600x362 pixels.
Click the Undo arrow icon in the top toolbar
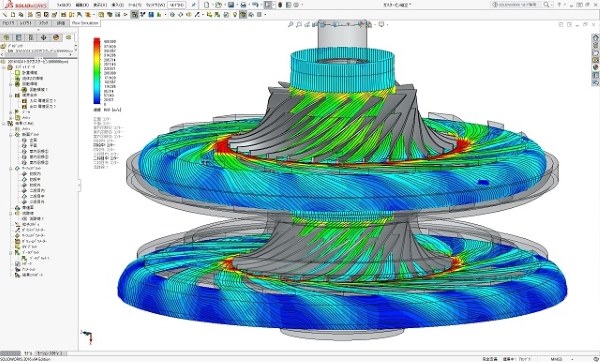[255, 5]
